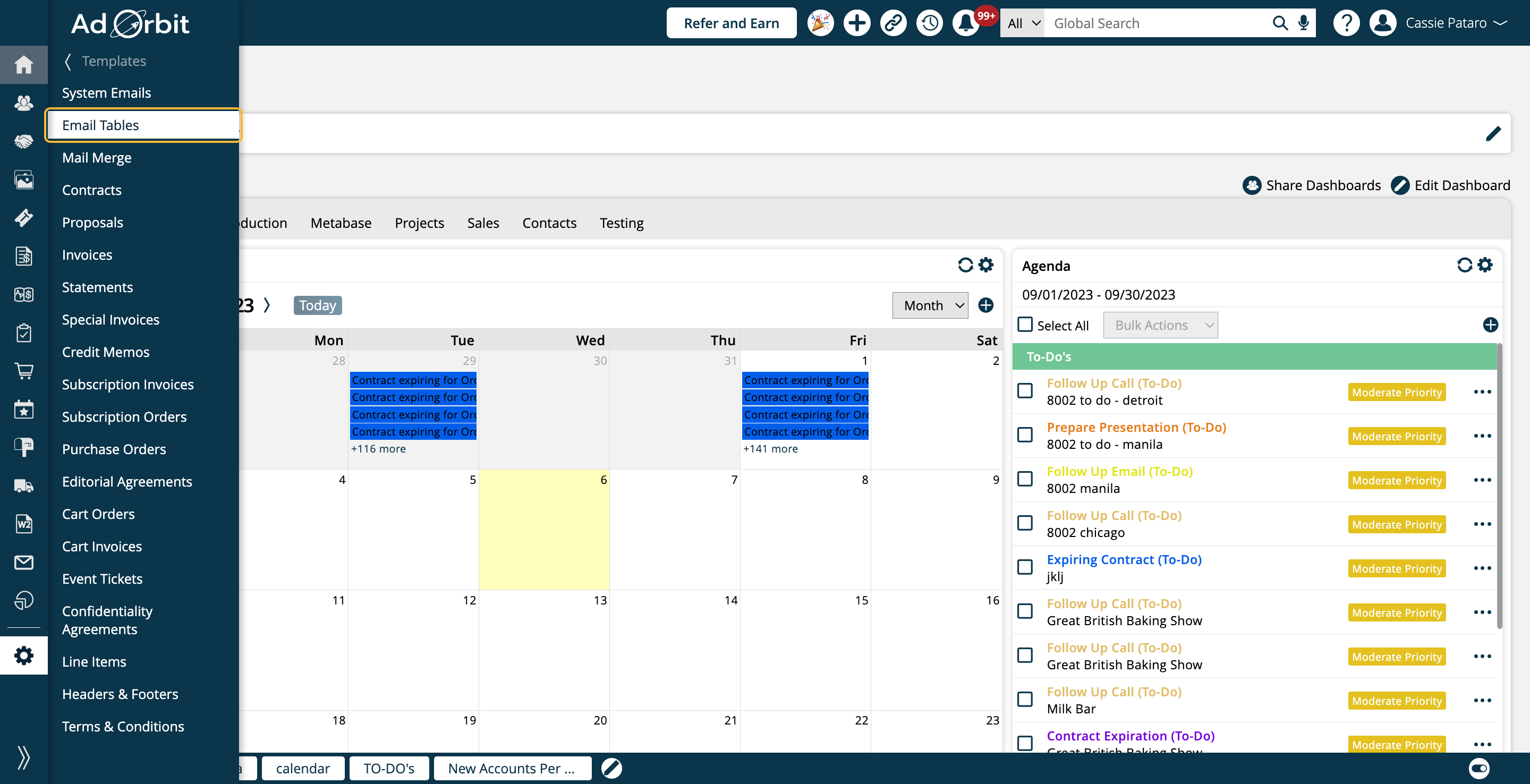Open the link icon in top bar
This screenshot has width=1530, height=784.
pos(893,23)
